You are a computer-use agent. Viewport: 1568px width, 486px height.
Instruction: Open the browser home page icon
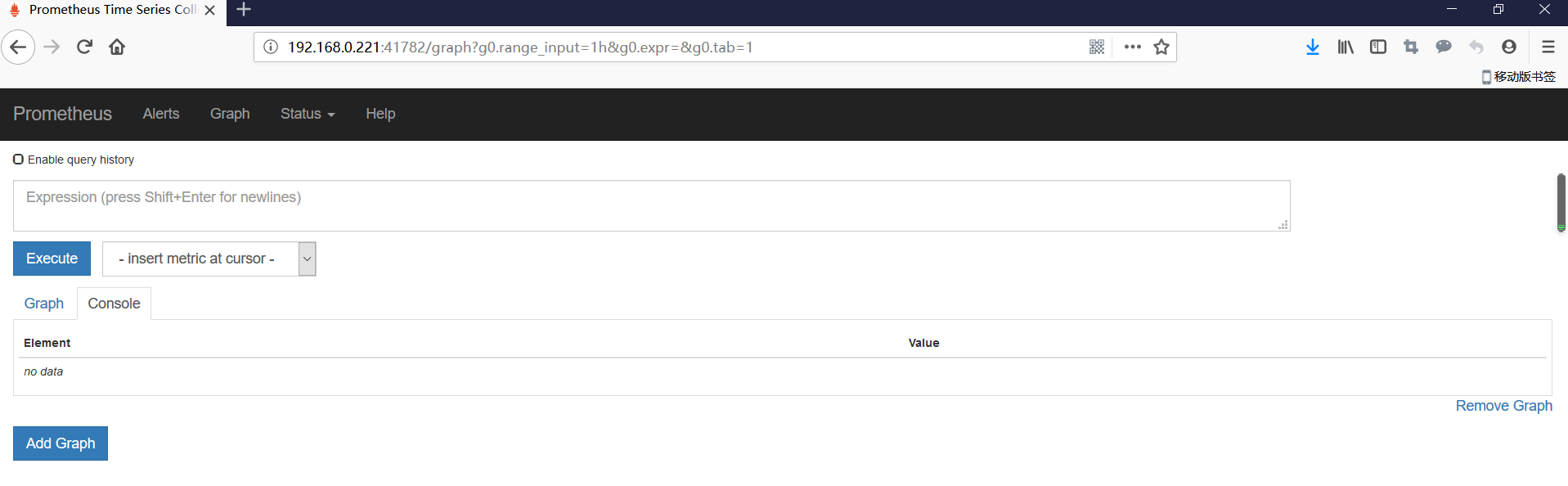pos(117,47)
